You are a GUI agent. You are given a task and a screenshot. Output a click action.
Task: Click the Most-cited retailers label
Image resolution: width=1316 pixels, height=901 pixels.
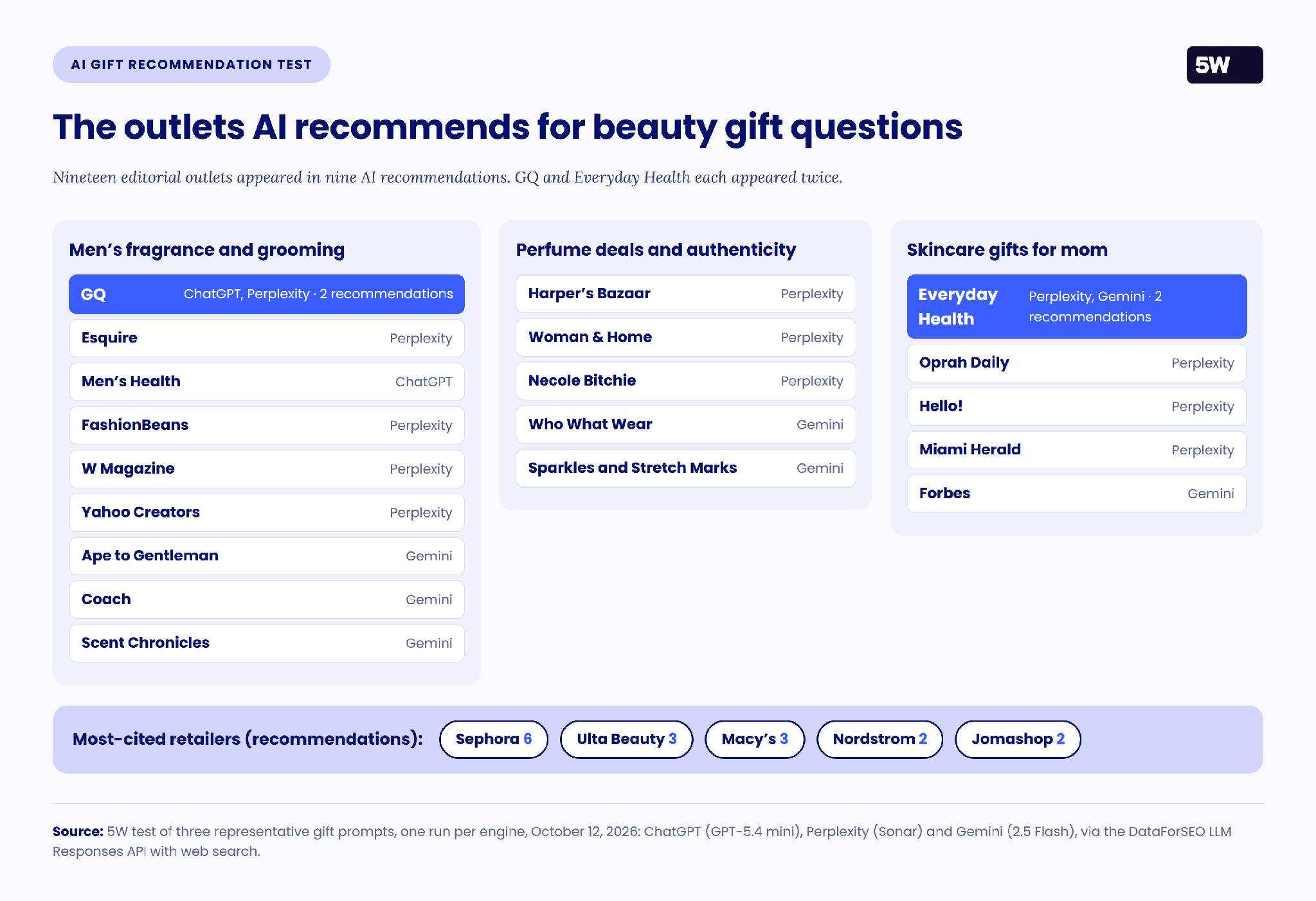point(248,740)
